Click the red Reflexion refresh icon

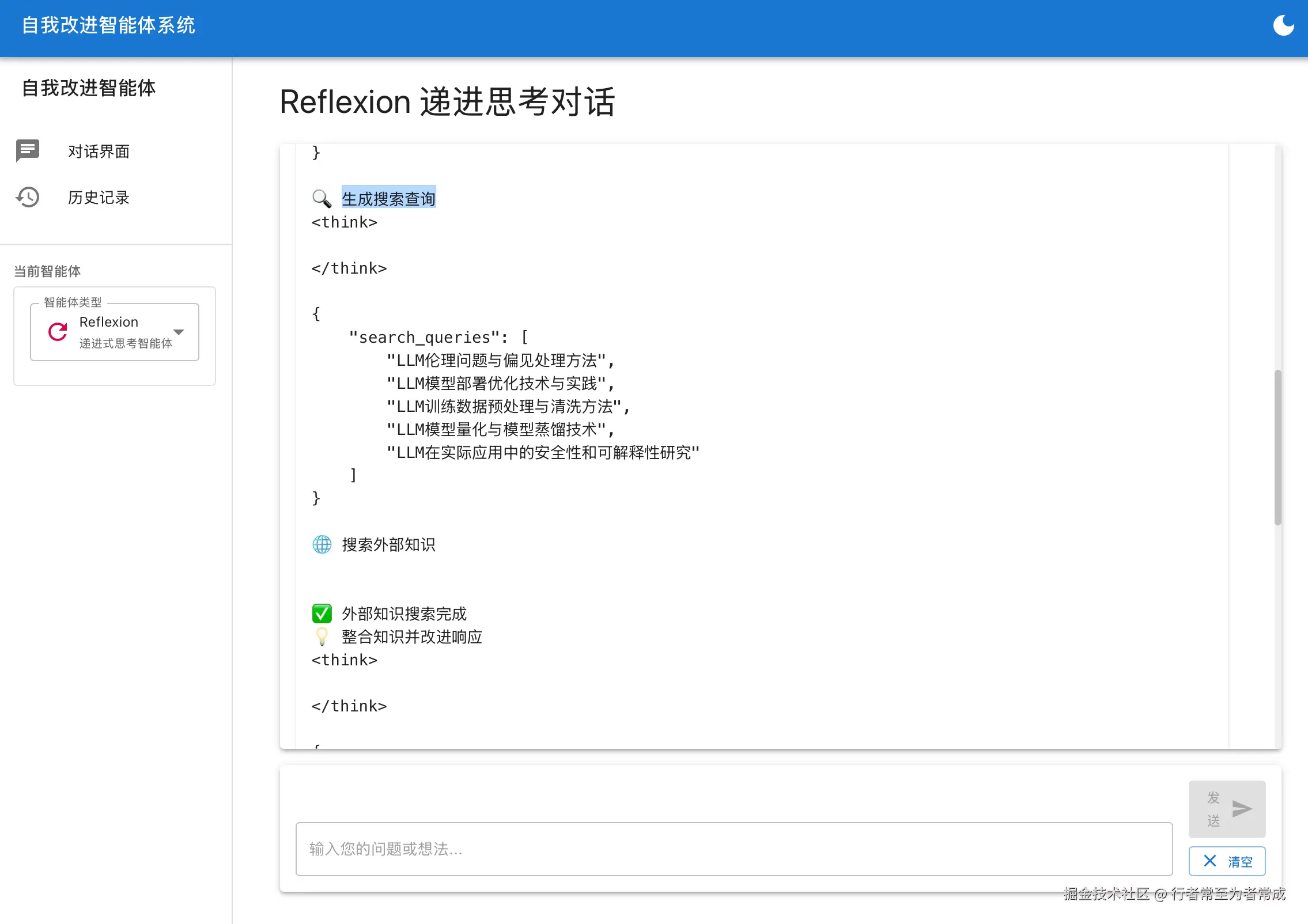(58, 332)
